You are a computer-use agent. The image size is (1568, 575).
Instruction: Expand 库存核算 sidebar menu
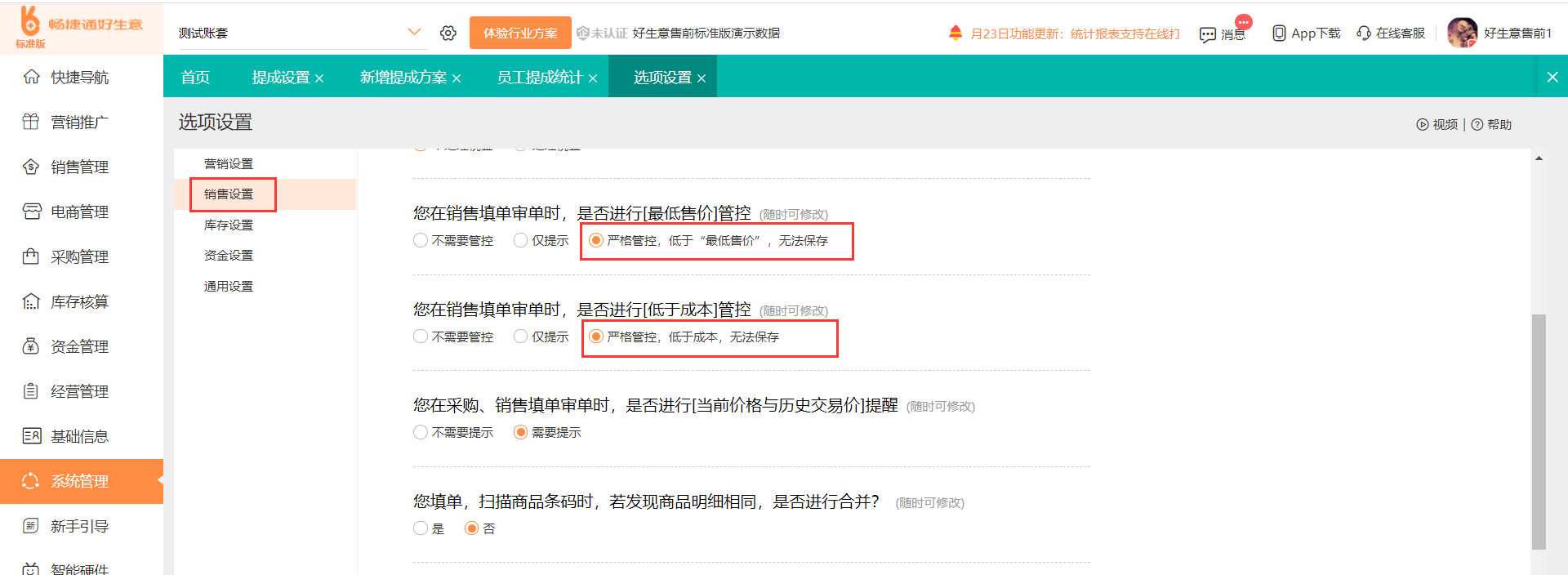79,301
